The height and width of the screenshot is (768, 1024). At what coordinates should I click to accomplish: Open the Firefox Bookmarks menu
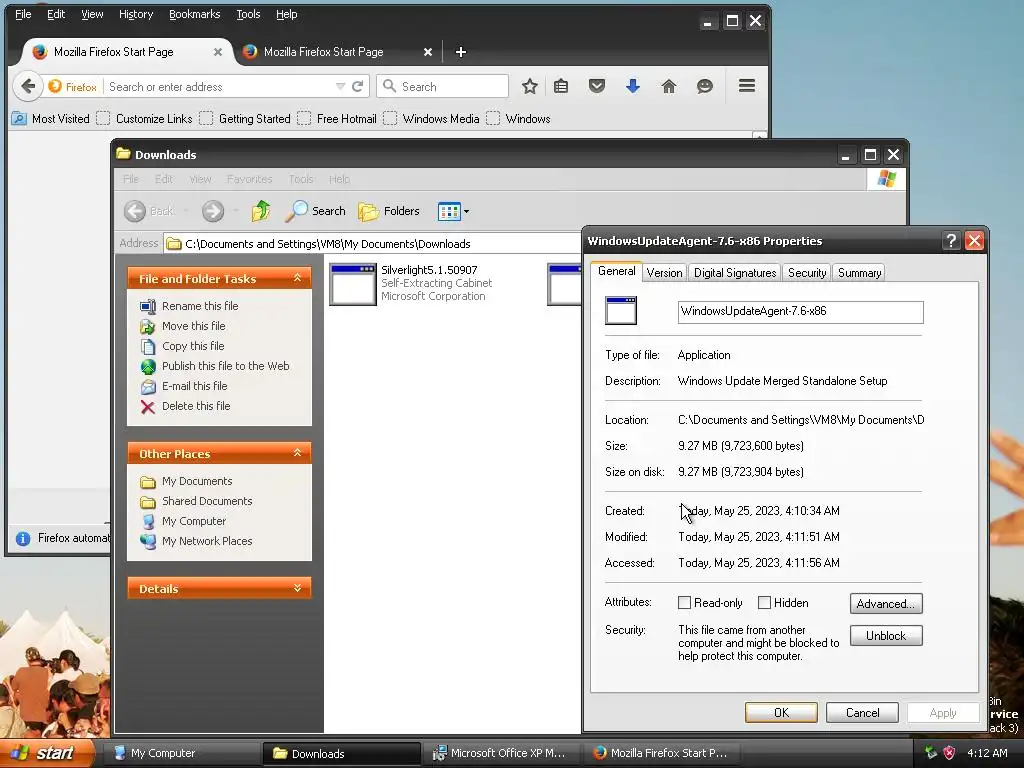194,14
